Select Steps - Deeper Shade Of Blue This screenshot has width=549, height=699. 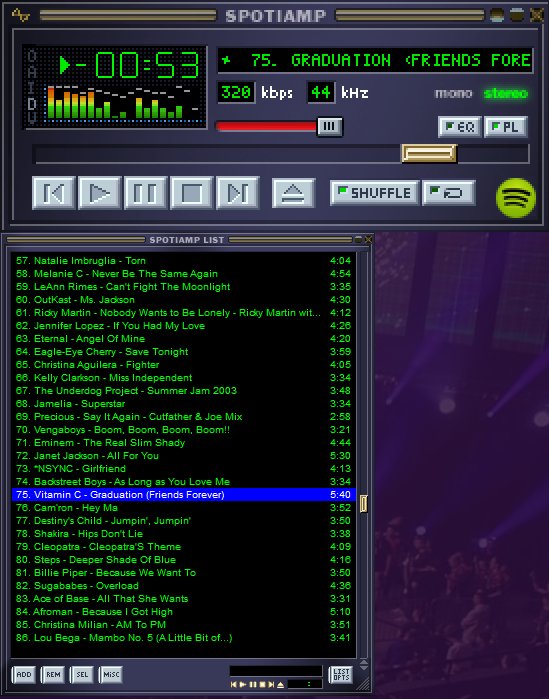coord(184,559)
